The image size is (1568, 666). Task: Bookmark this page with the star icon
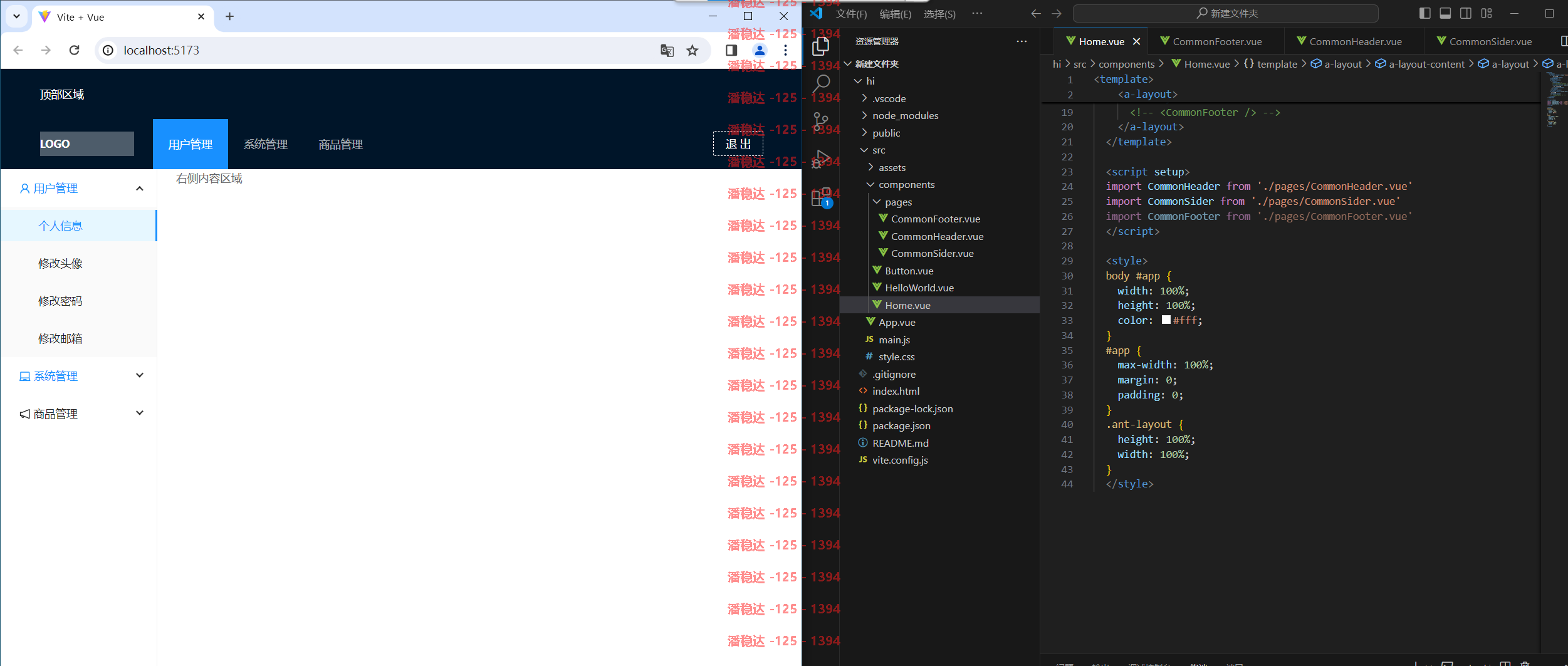pyautogui.click(x=692, y=50)
